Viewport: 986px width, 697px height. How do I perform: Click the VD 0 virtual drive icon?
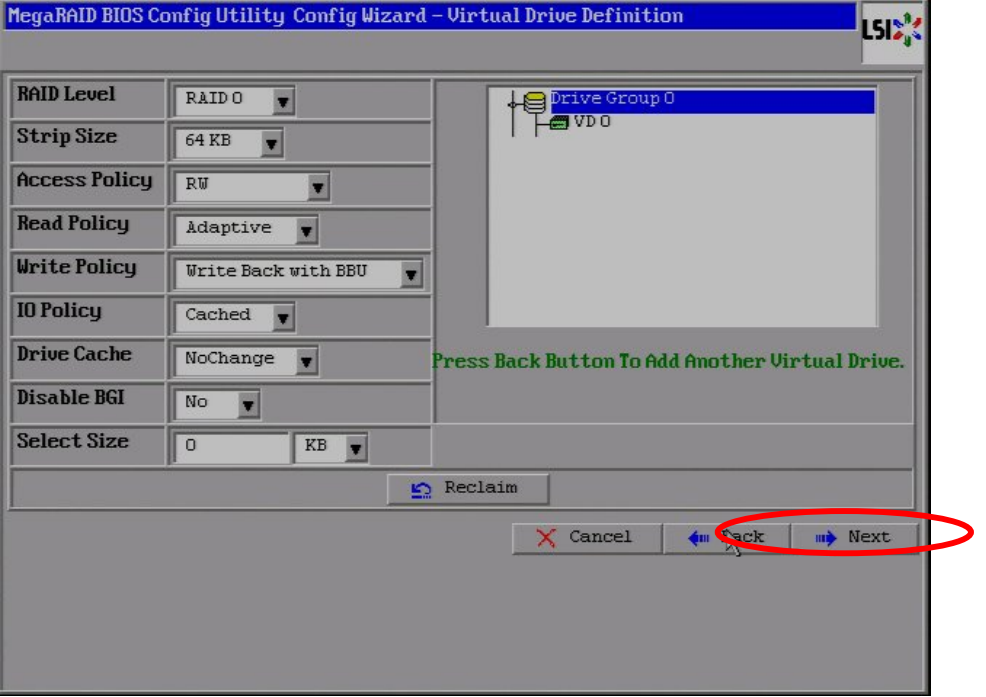(x=559, y=124)
